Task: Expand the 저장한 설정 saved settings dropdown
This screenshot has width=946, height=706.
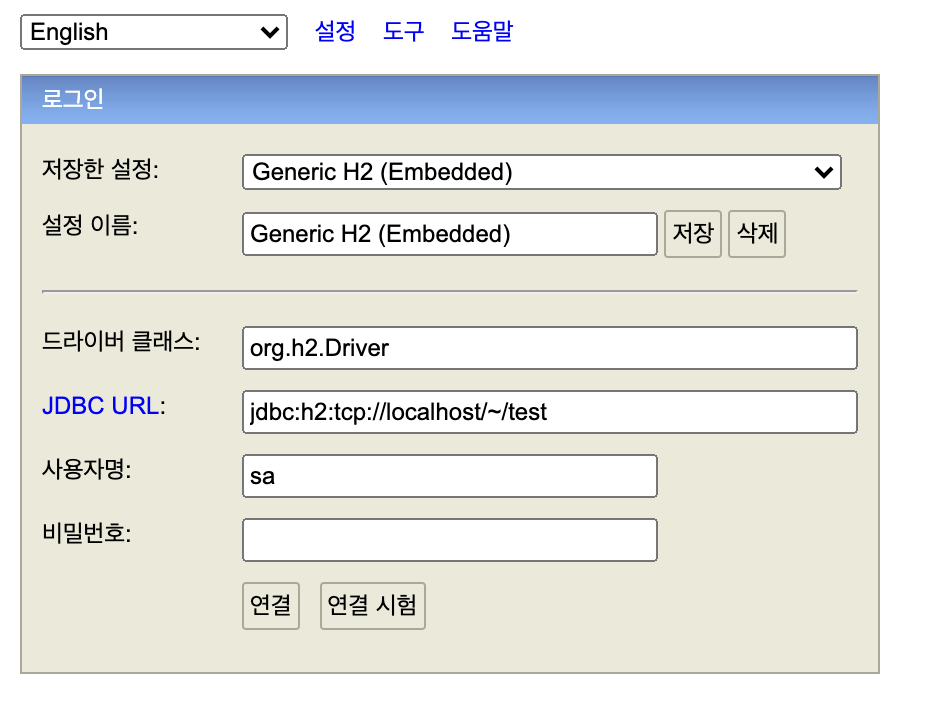Action: [x=541, y=172]
